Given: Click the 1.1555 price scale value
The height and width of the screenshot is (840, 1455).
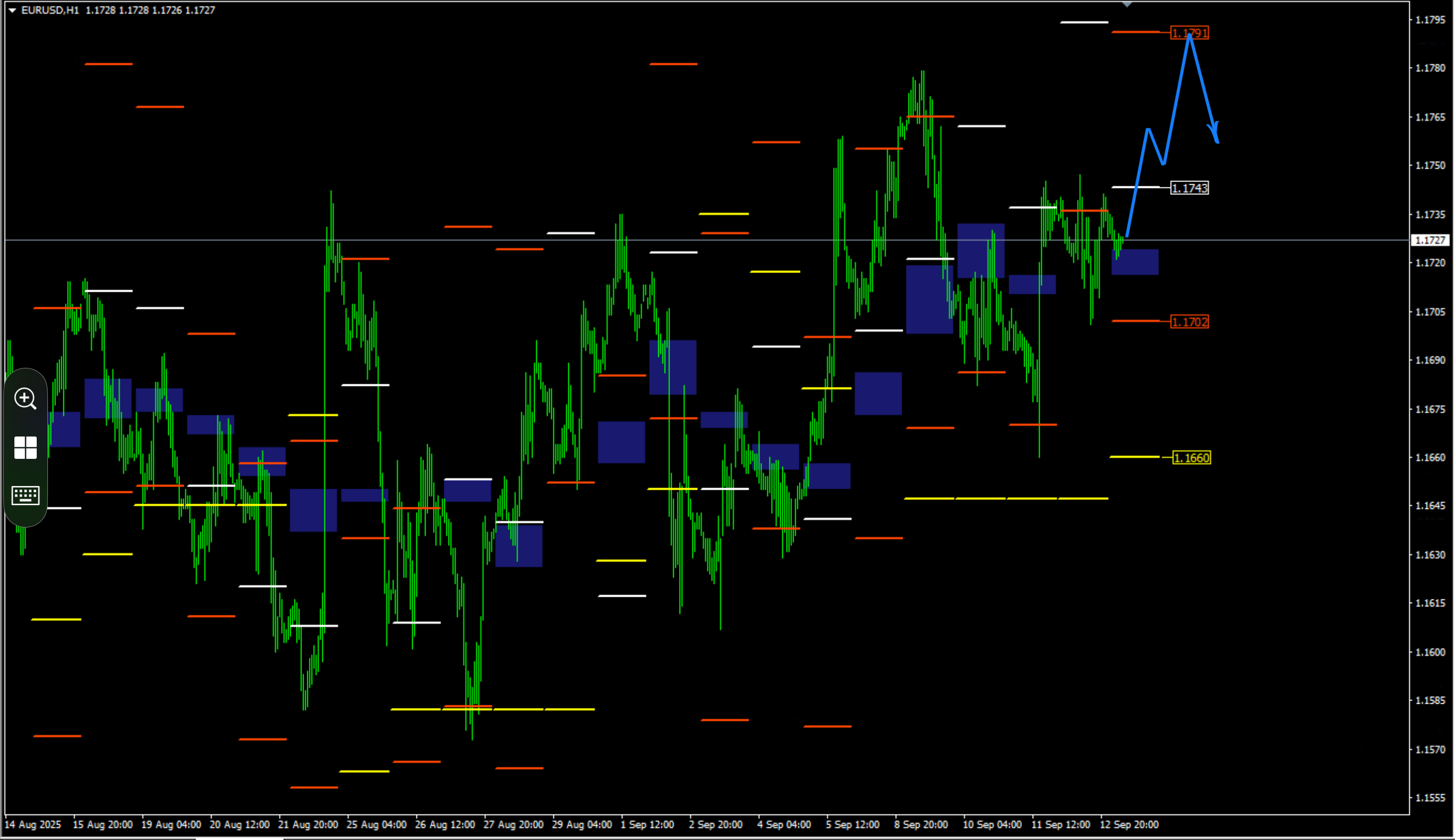Looking at the screenshot, I should 1430,798.
